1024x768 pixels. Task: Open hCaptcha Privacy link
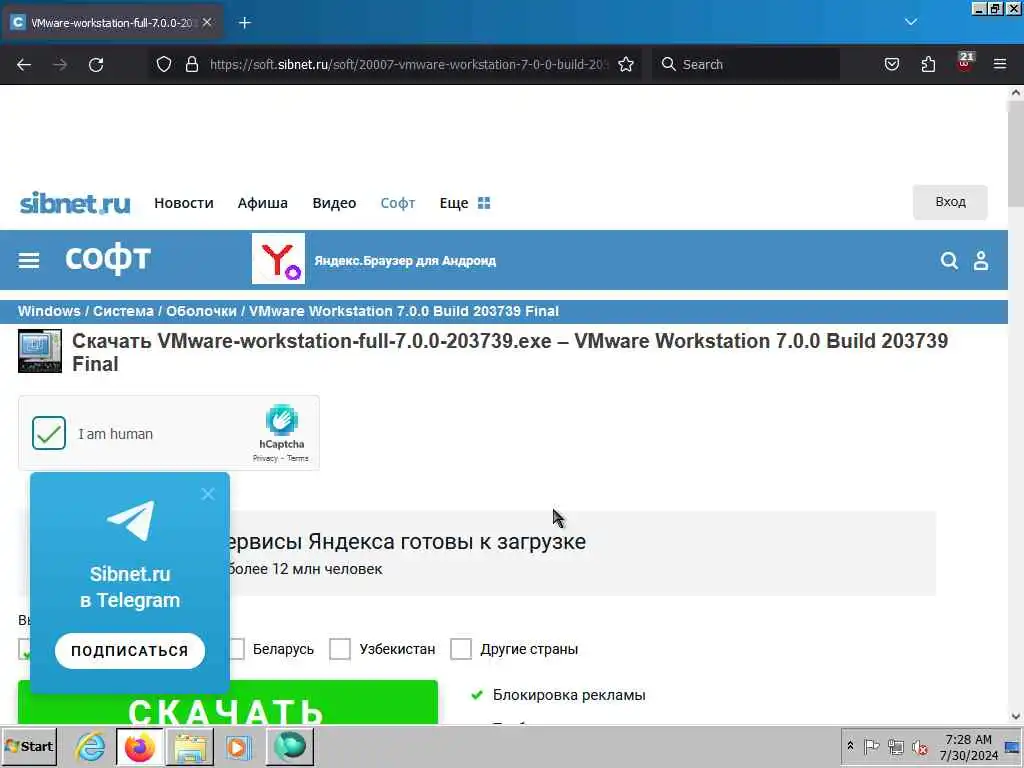265,458
